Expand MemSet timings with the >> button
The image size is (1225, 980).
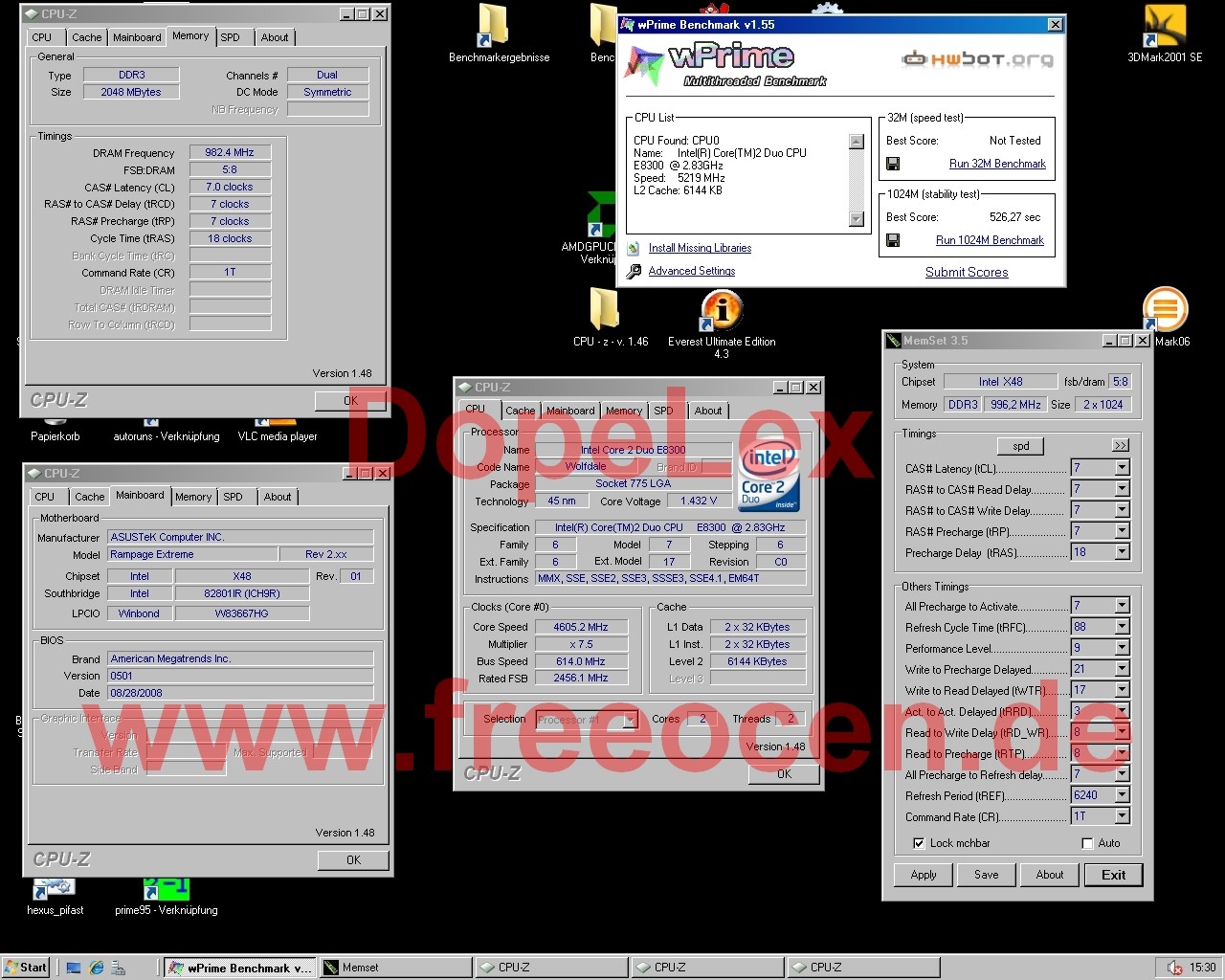[x=1120, y=446]
